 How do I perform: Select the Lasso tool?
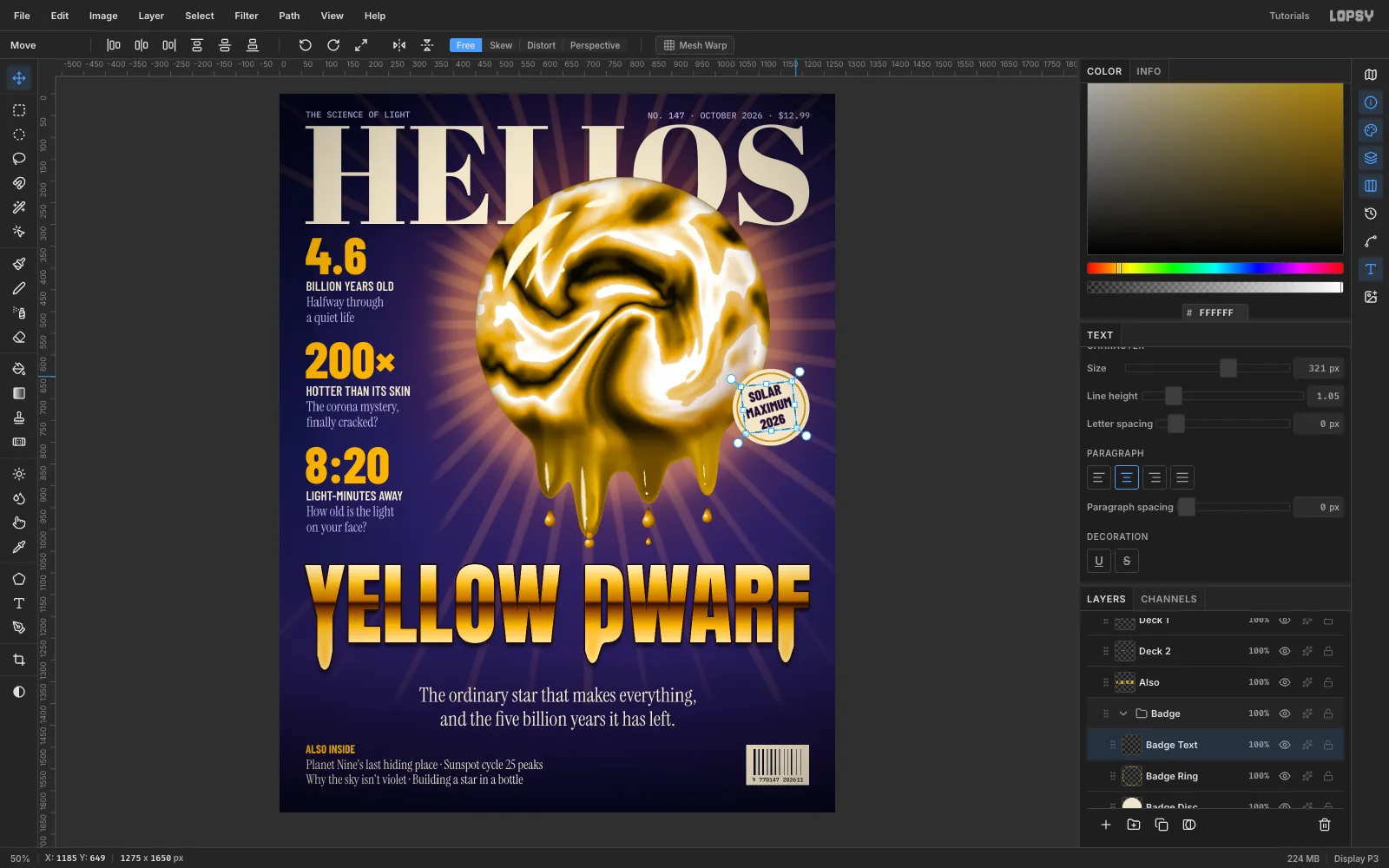(18, 159)
